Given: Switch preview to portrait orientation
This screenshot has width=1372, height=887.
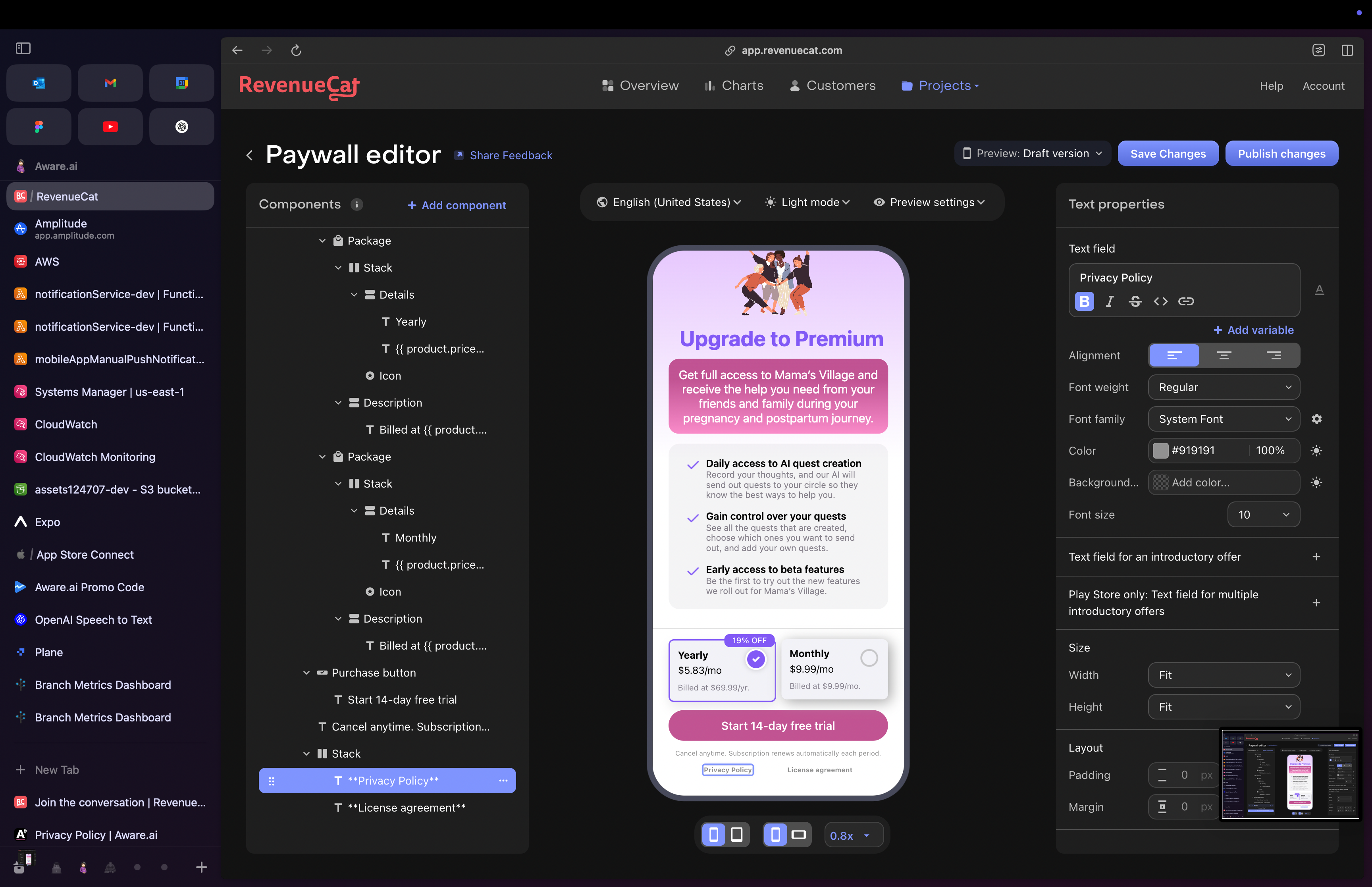Looking at the screenshot, I should click(776, 835).
